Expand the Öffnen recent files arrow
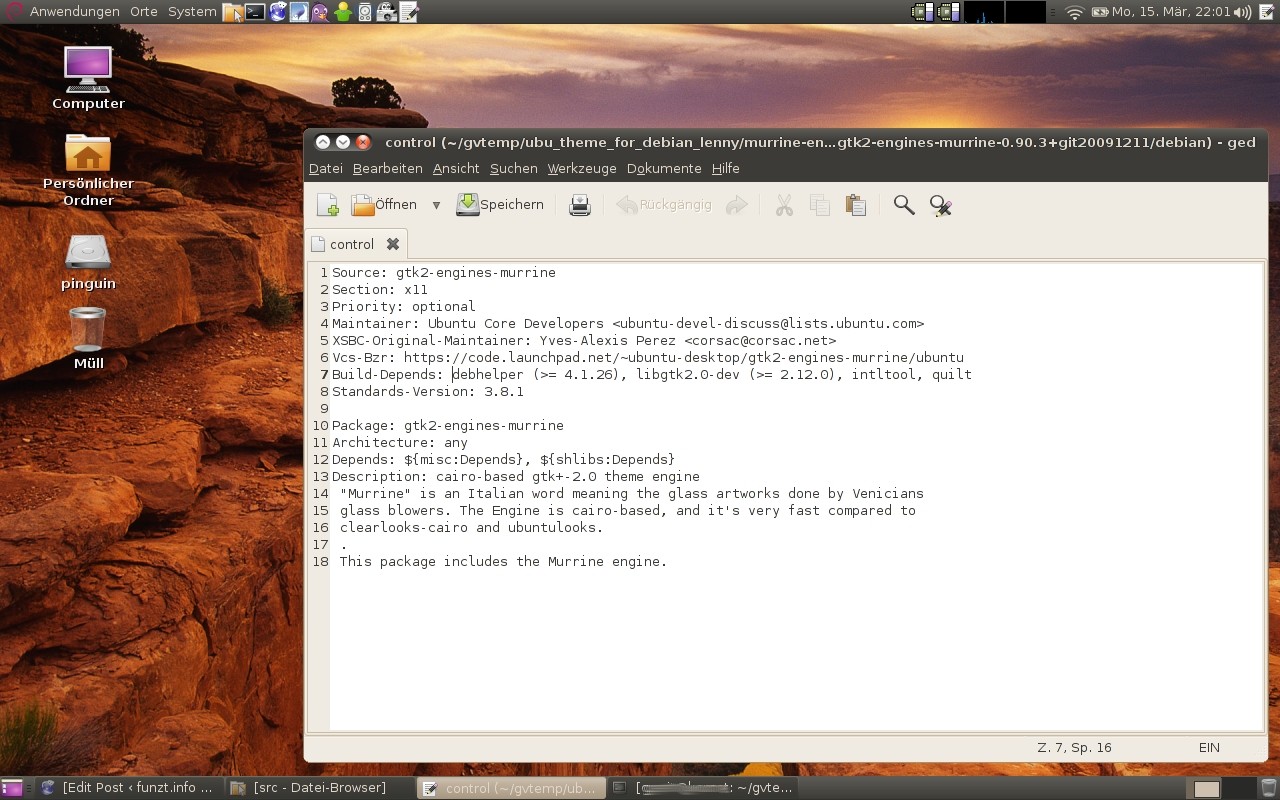The image size is (1280, 800). (436, 205)
